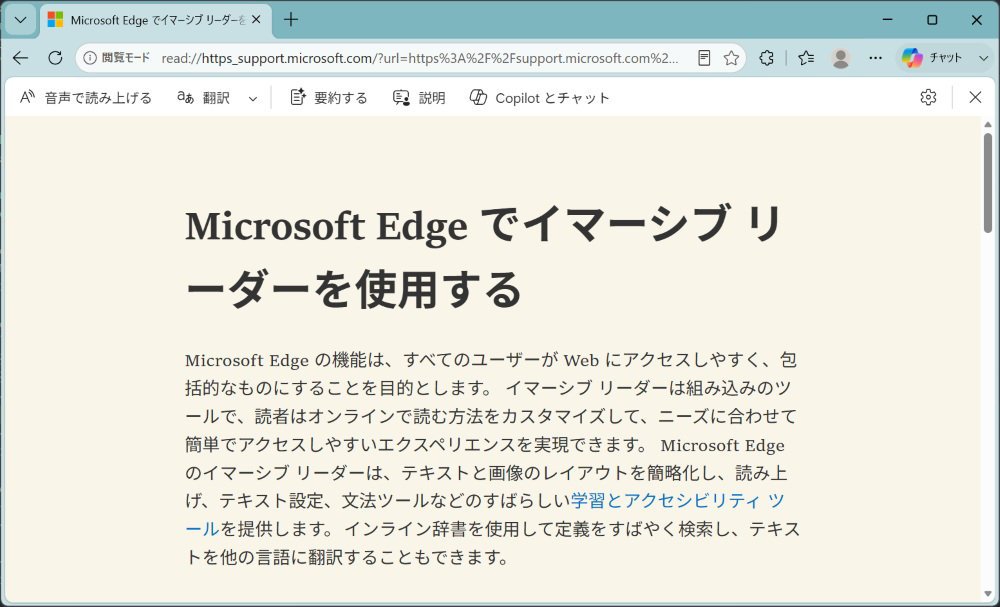Screen dimensions: 1000x607
Task: Expand the dropdown arrow next to チャット
Action: 983,58
